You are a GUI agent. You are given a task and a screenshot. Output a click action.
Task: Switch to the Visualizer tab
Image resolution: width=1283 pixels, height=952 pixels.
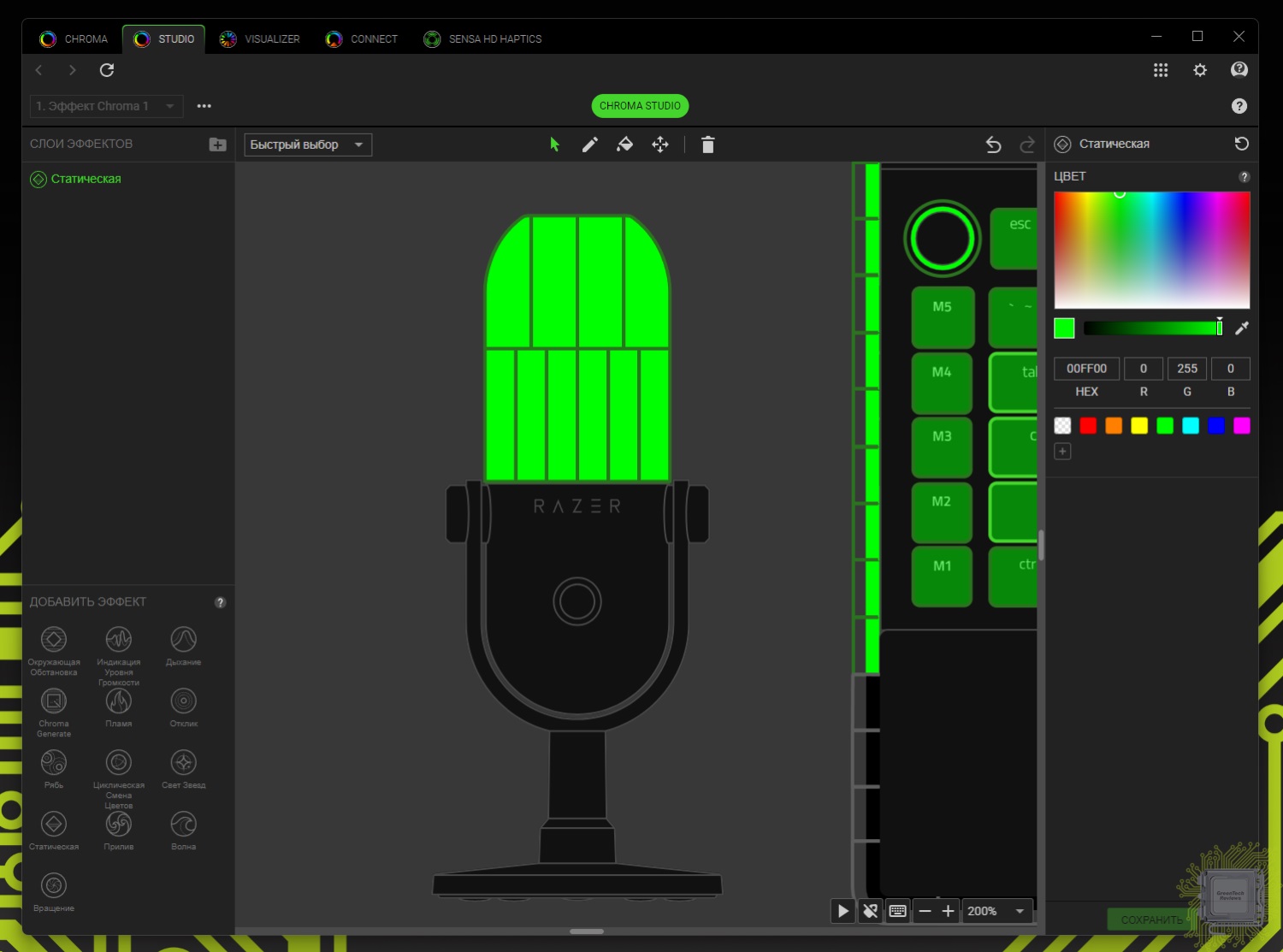pyautogui.click(x=260, y=39)
